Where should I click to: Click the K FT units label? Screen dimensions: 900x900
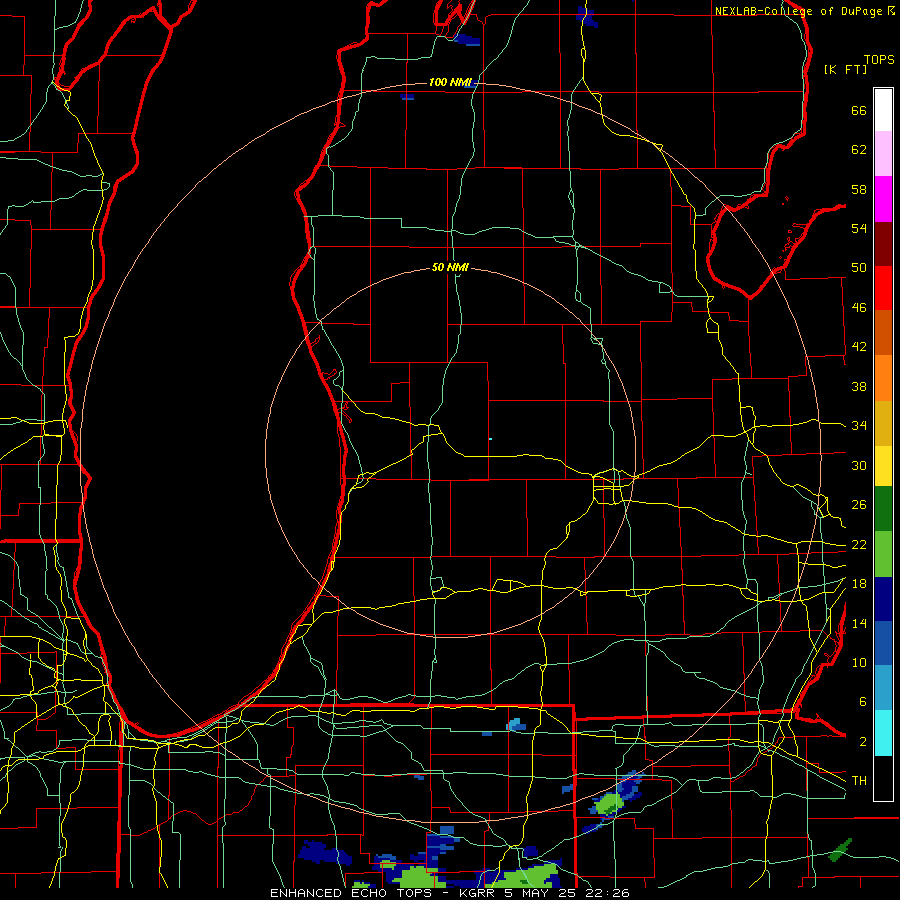click(845, 69)
